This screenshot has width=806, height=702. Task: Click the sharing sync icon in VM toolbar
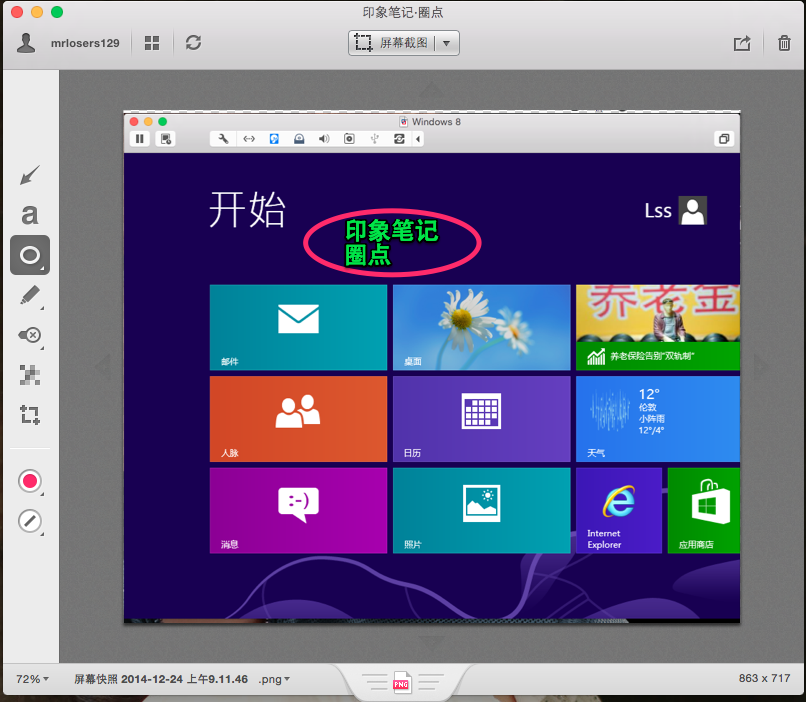point(399,139)
